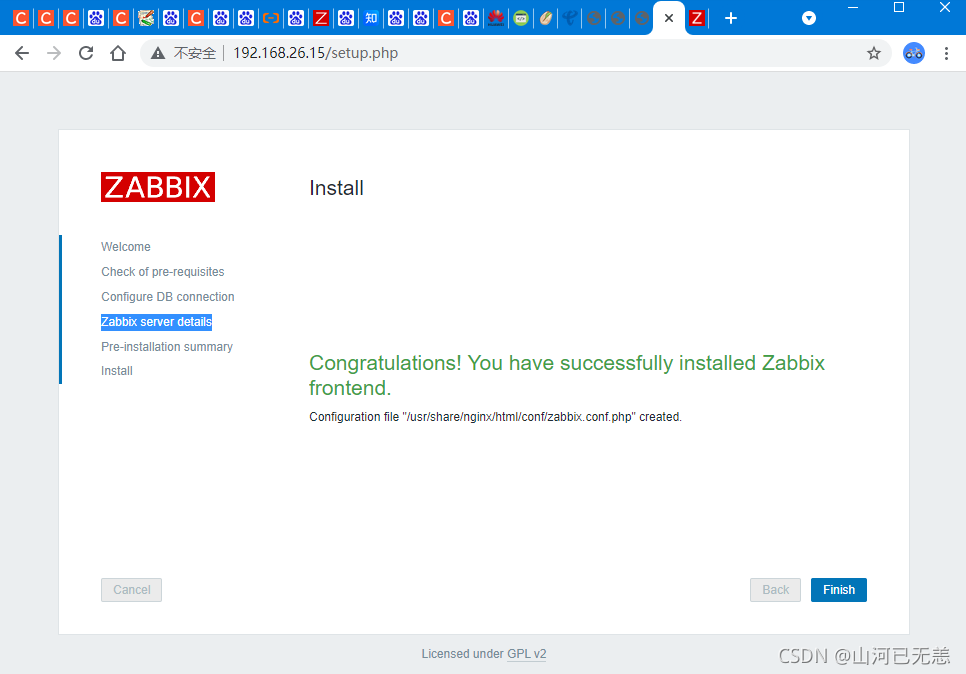
Task: Click the Pre-installation summary step
Action: pos(167,347)
